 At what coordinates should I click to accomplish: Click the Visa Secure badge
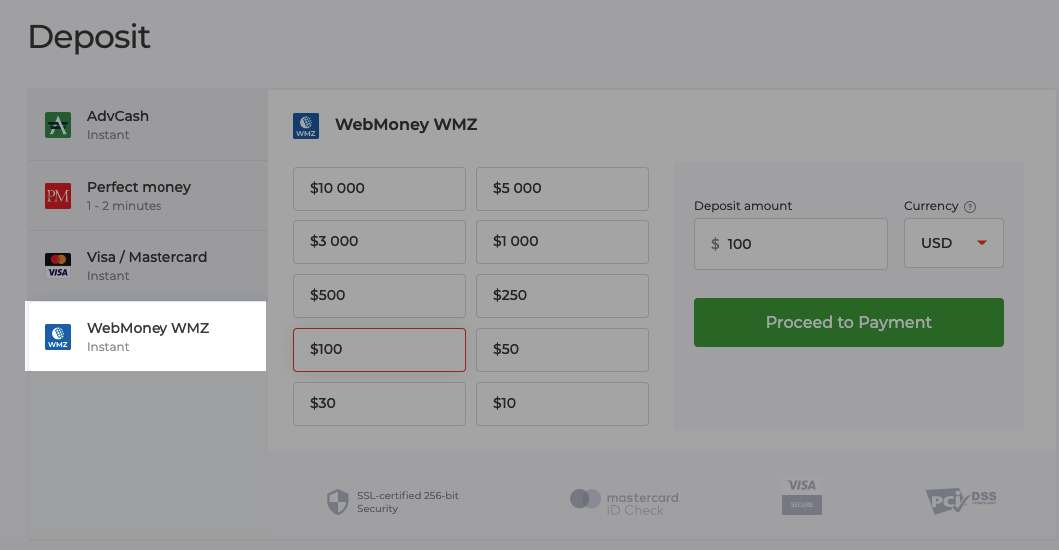point(802,496)
